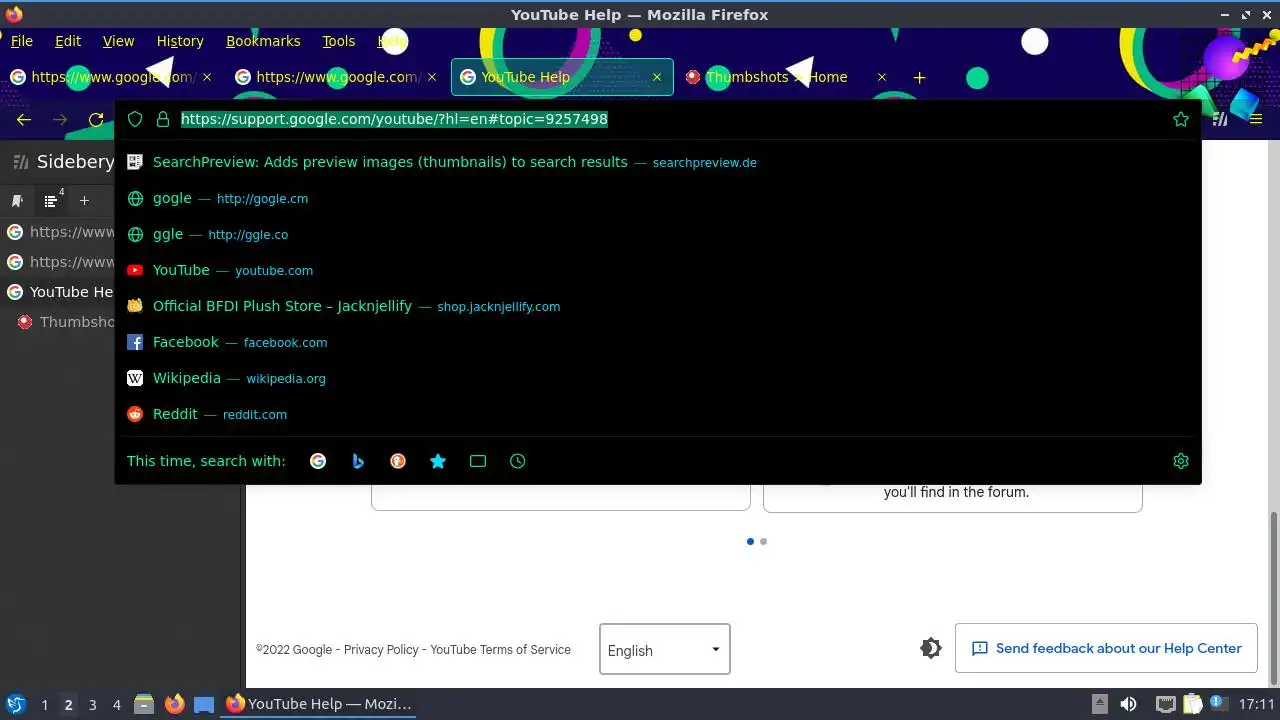Viewport: 1280px width, 720px height.
Task: Close the Thumbshots Home tab
Action: (x=882, y=77)
